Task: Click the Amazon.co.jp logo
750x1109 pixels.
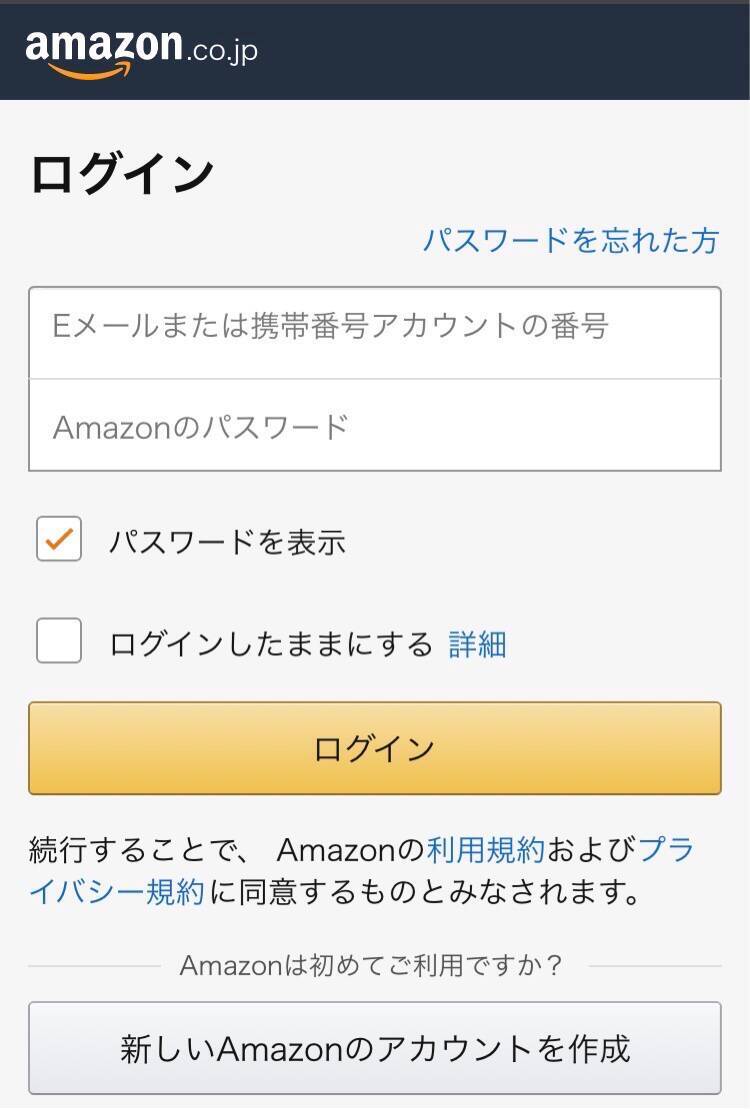Action: (x=141, y=52)
